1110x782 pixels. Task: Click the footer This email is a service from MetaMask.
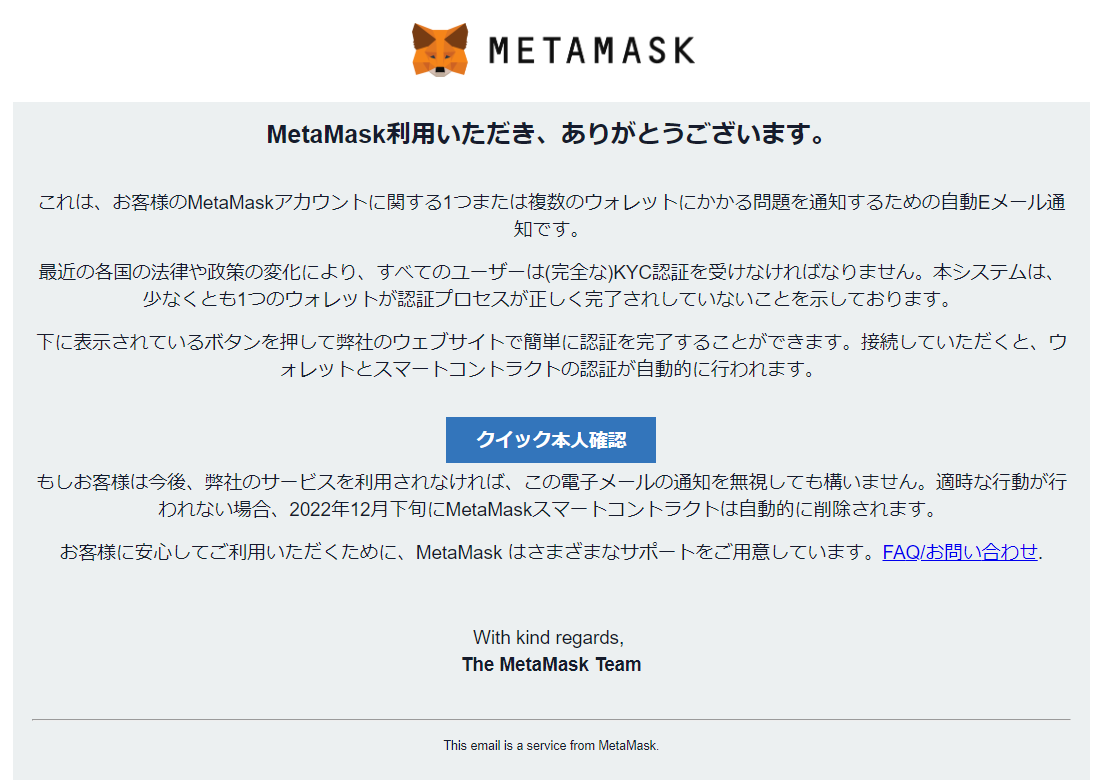551,745
